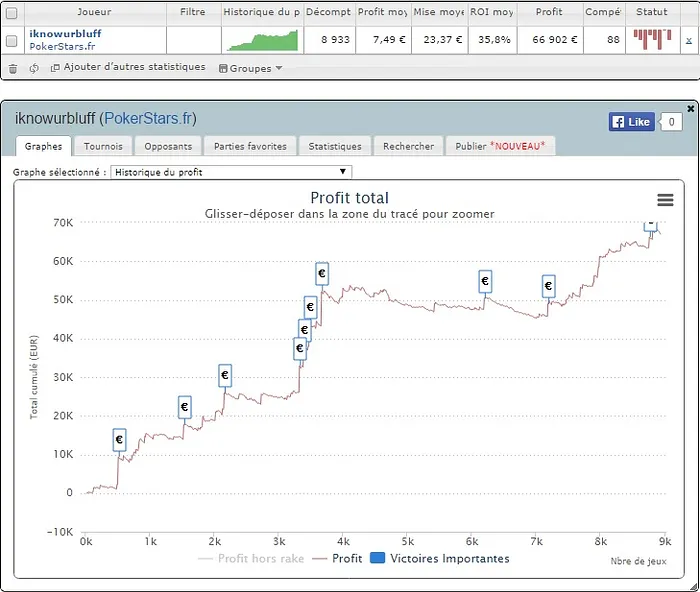The image size is (700, 592).
Task: Click the red Statut bar chart
Action: 652,39
